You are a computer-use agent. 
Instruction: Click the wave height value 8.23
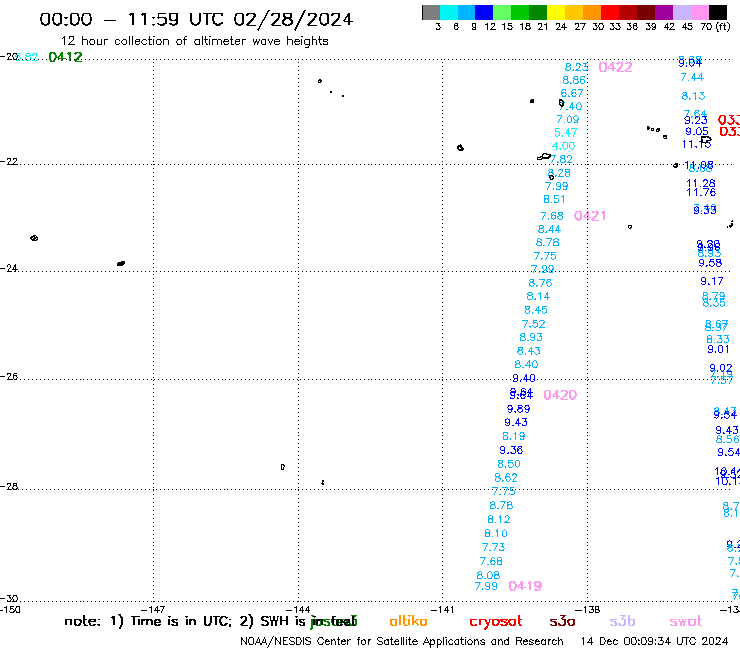click(577, 67)
